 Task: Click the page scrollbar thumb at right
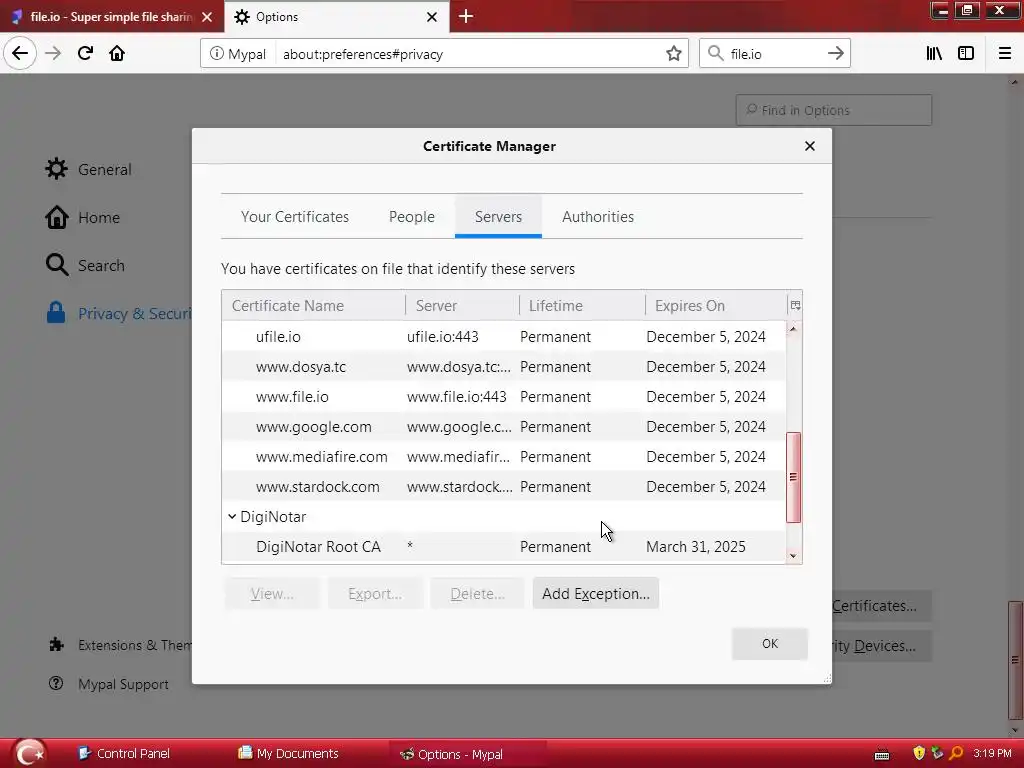(1015, 660)
